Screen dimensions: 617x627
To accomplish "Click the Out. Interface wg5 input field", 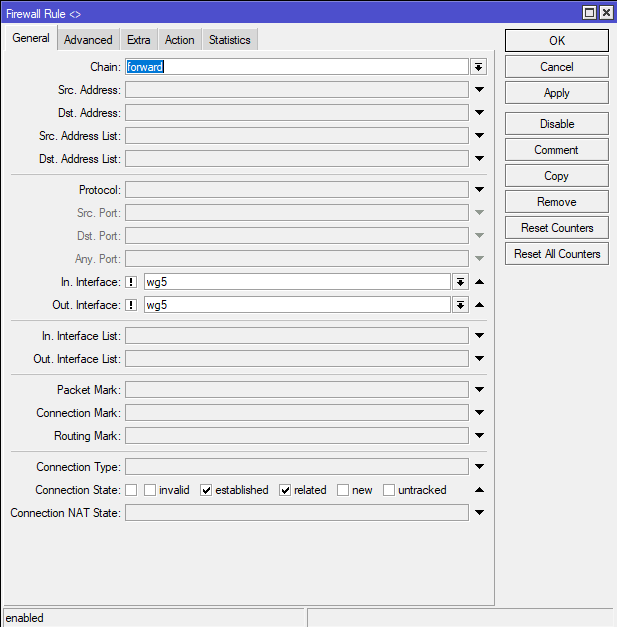I will coord(297,305).
